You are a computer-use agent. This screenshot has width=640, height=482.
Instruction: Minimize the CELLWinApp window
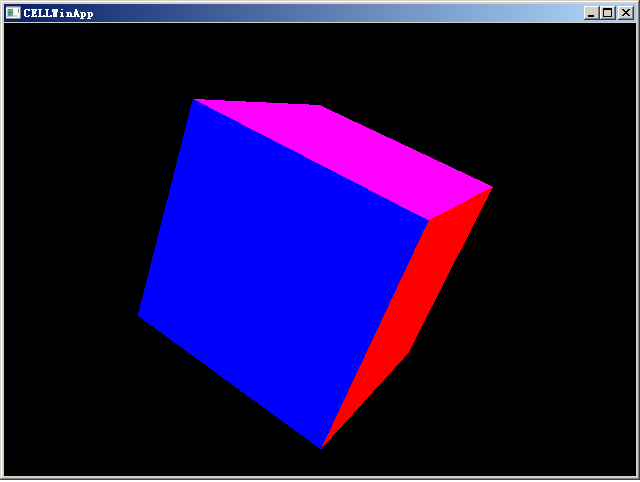(591, 13)
